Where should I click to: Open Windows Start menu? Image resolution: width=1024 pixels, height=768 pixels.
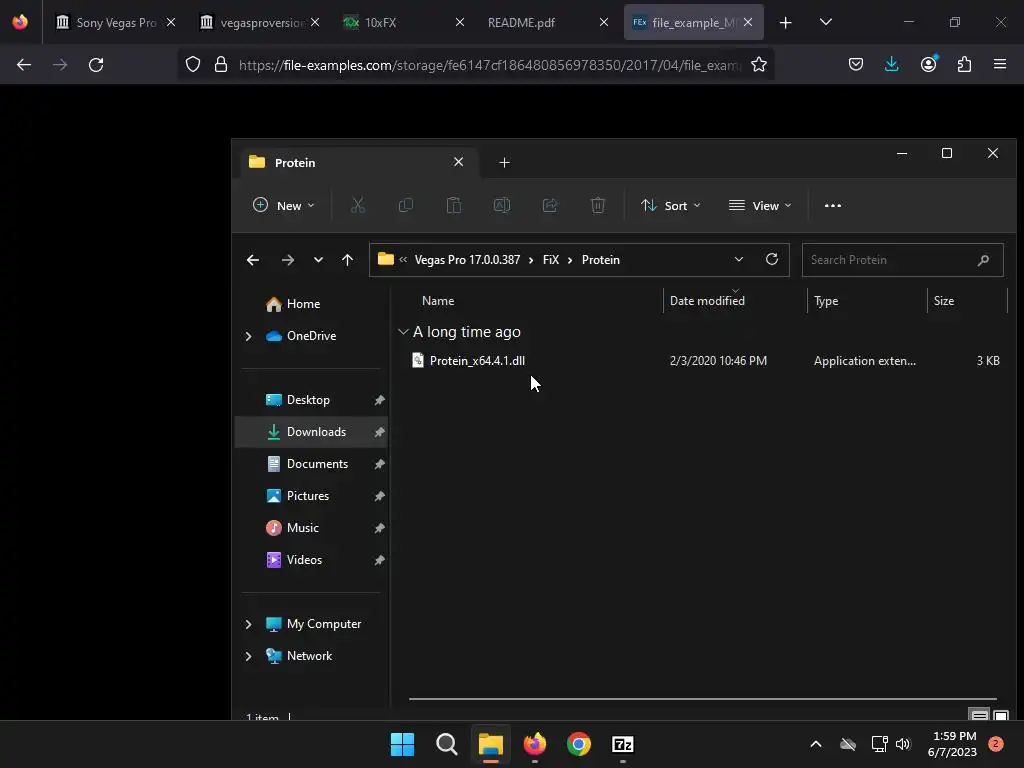[x=402, y=744]
